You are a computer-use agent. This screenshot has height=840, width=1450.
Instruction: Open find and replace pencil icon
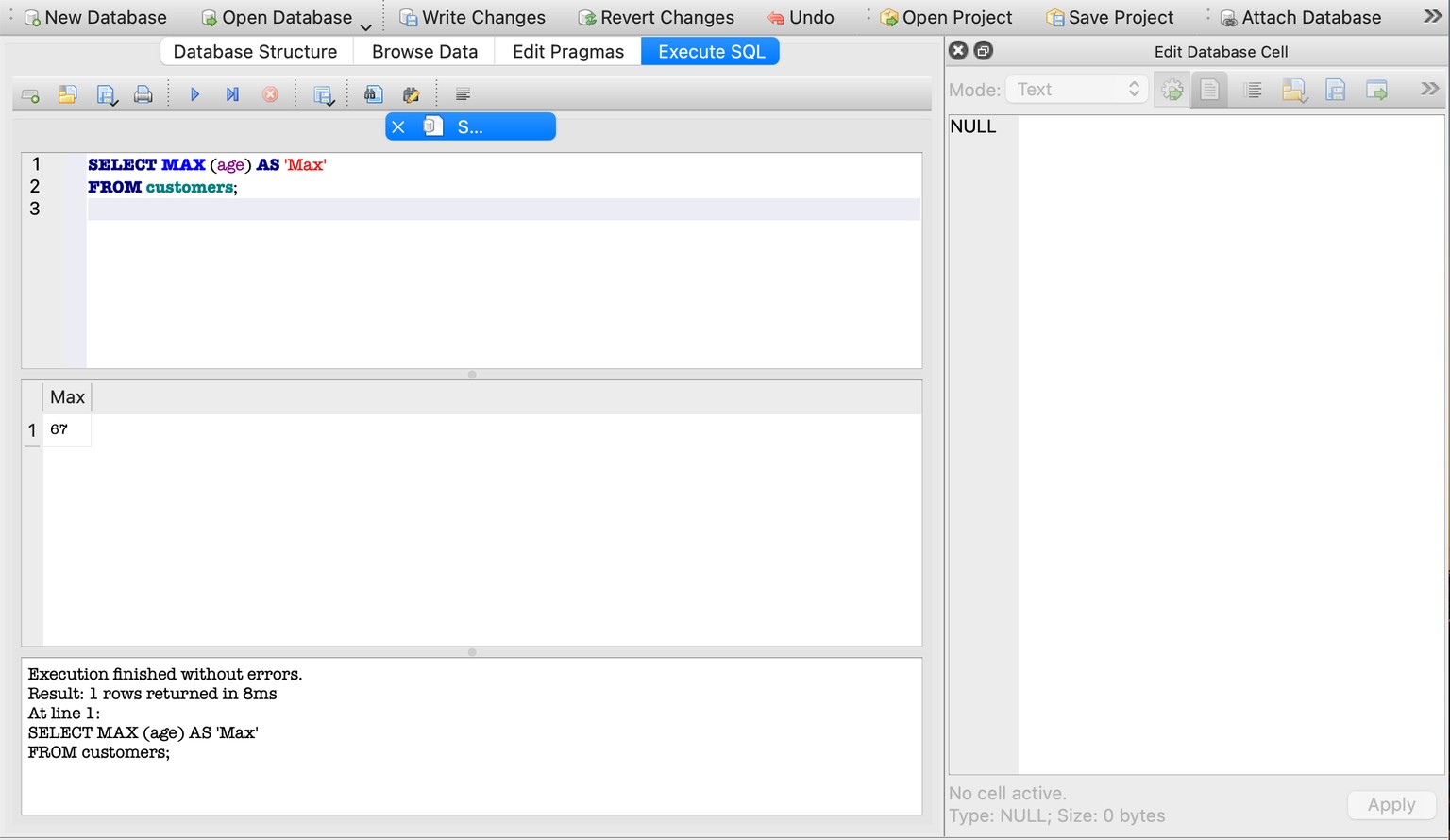[411, 94]
